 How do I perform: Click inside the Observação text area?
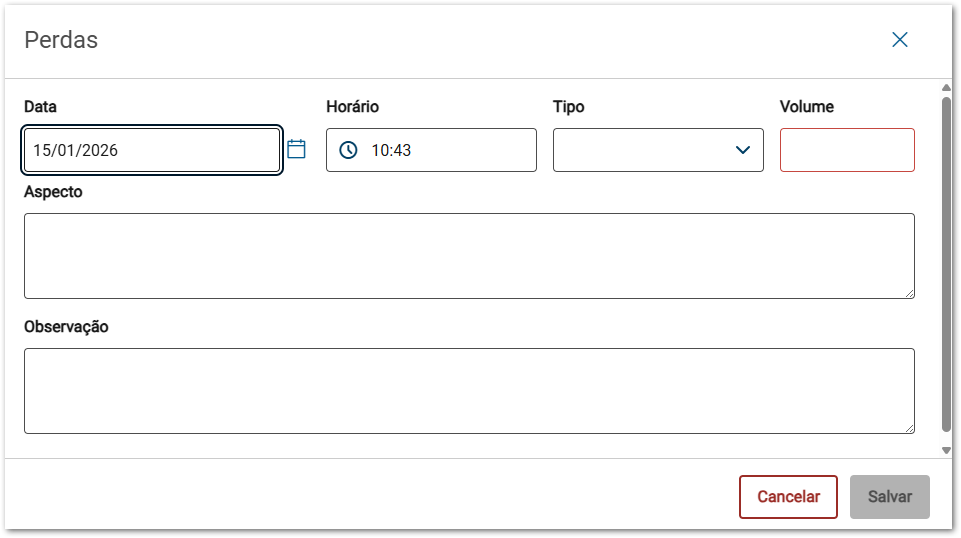pyautogui.click(x=468, y=390)
